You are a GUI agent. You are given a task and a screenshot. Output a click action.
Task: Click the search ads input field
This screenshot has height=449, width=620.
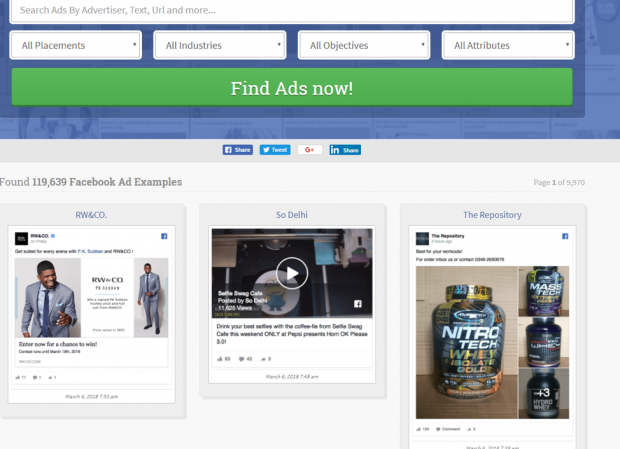coord(292,11)
